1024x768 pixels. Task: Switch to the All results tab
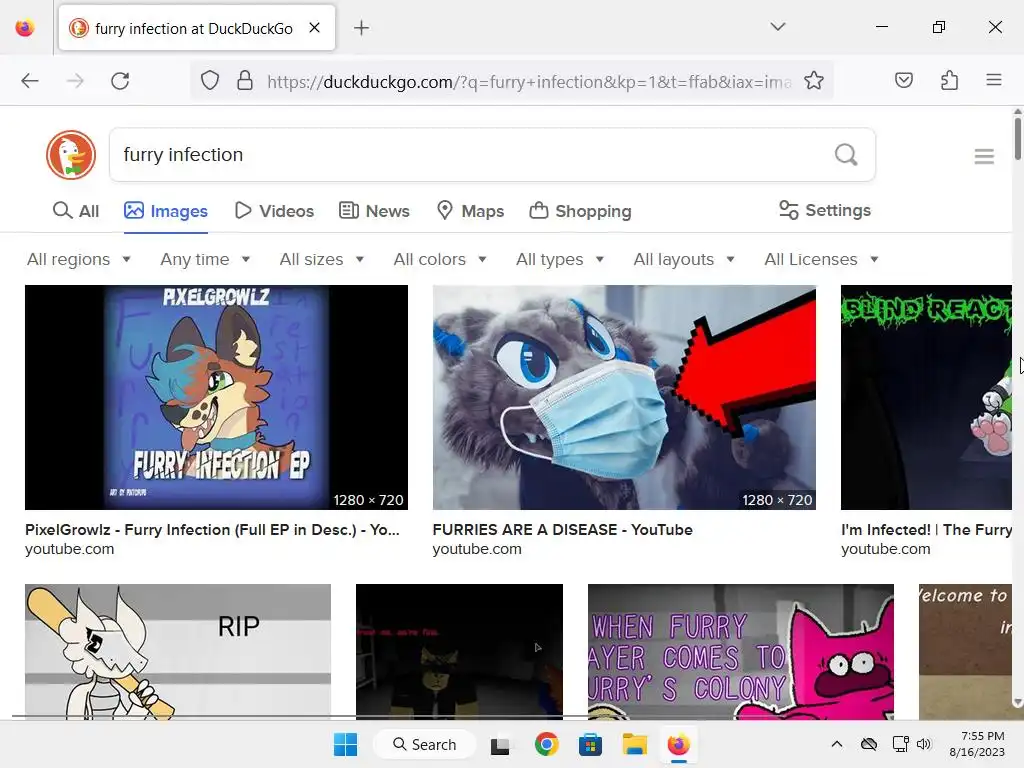tap(76, 211)
